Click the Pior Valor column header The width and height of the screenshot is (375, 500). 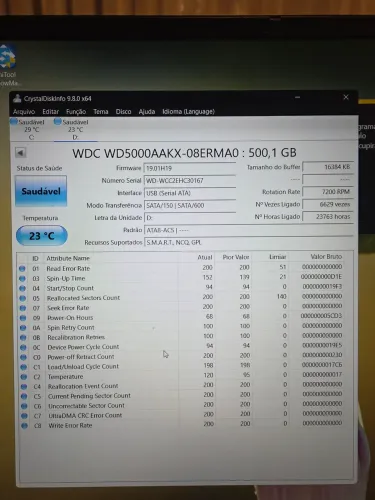tap(236, 257)
